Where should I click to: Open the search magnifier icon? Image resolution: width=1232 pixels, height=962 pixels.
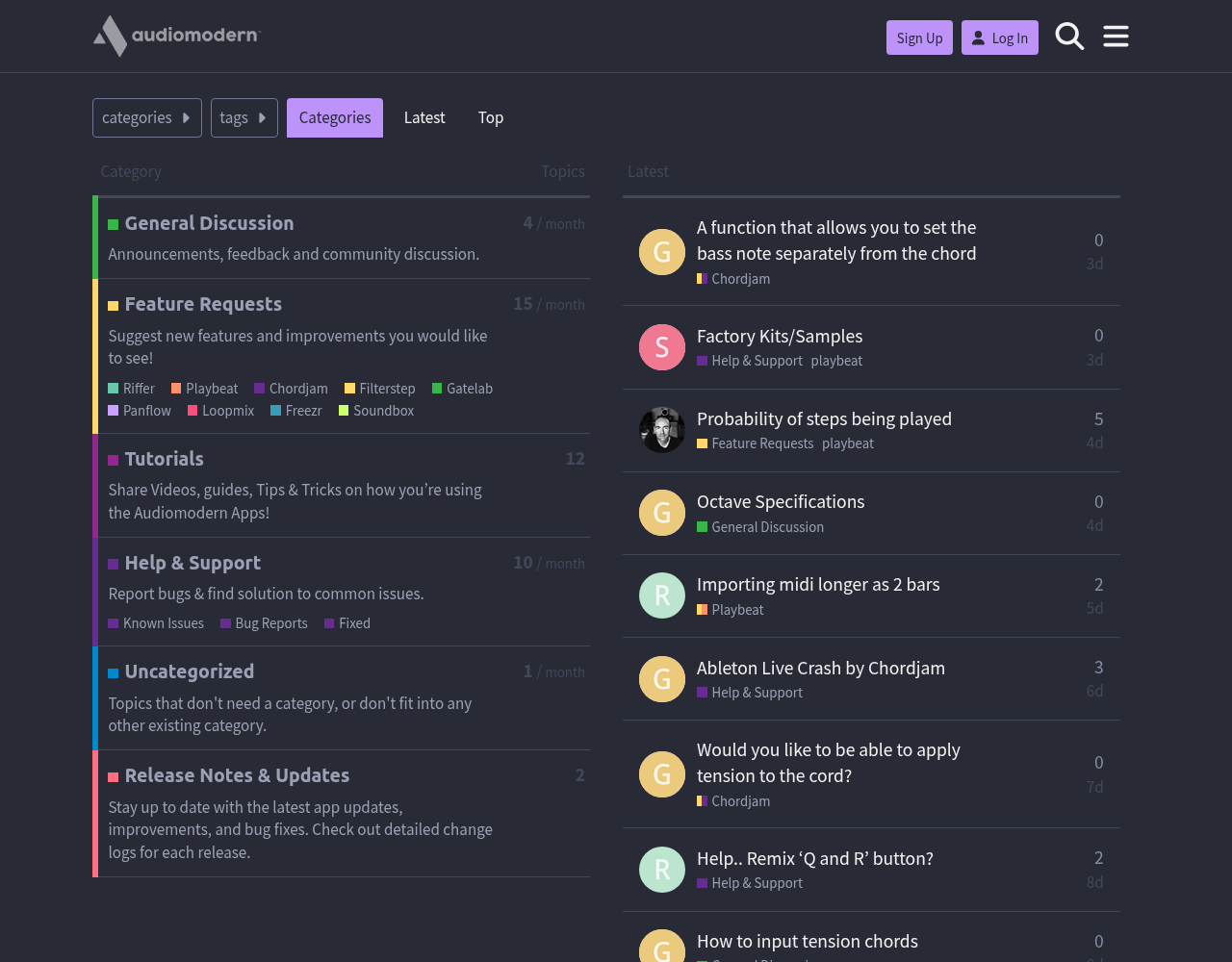point(1069,37)
